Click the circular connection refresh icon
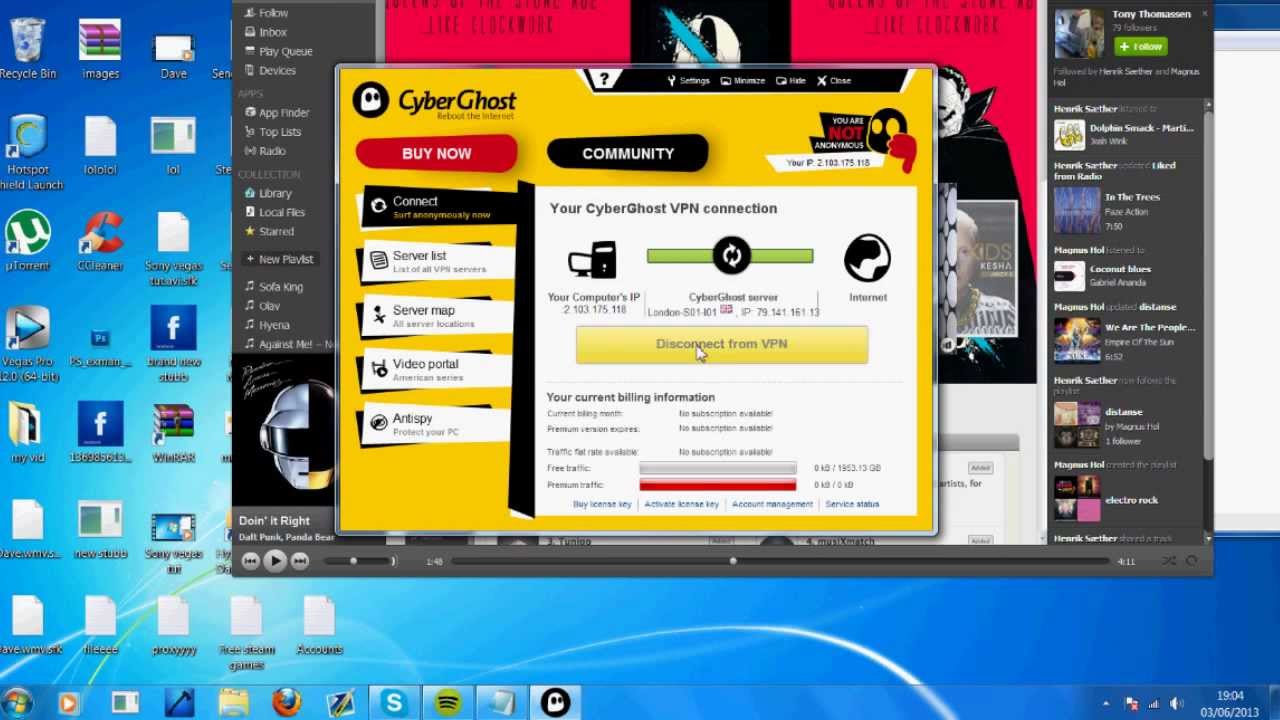 [x=731, y=256]
